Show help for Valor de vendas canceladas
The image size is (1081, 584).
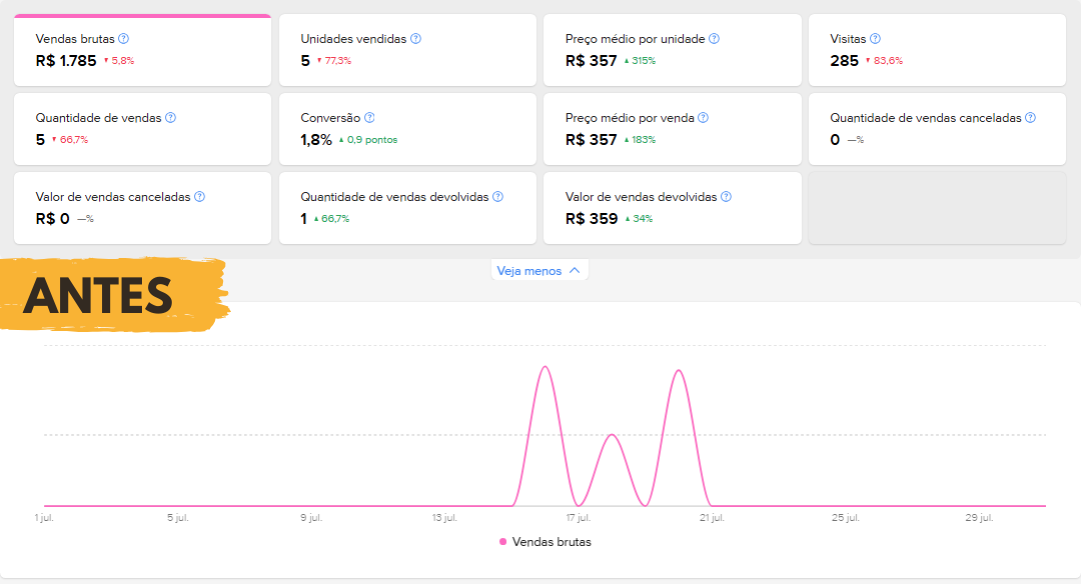[x=199, y=197]
